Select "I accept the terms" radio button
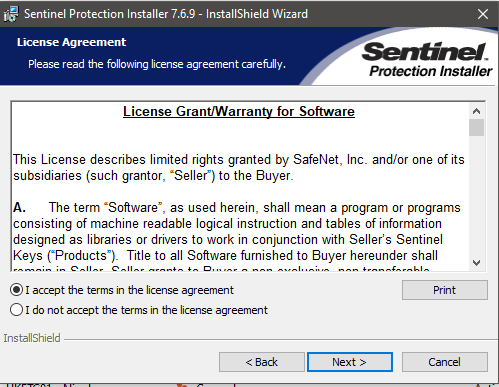Image resolution: width=499 pixels, height=387 pixels. coord(16,290)
